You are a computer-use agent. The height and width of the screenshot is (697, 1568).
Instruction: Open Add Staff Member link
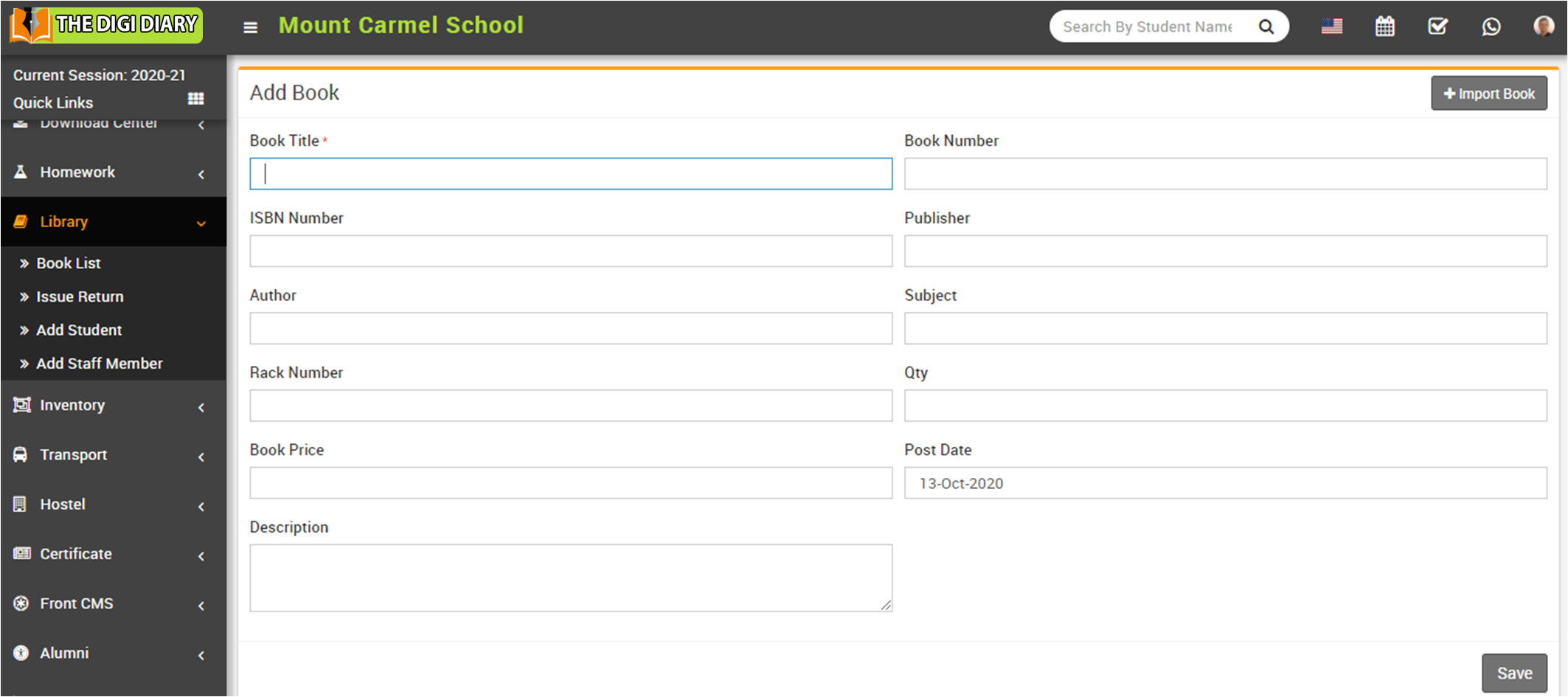coord(100,364)
